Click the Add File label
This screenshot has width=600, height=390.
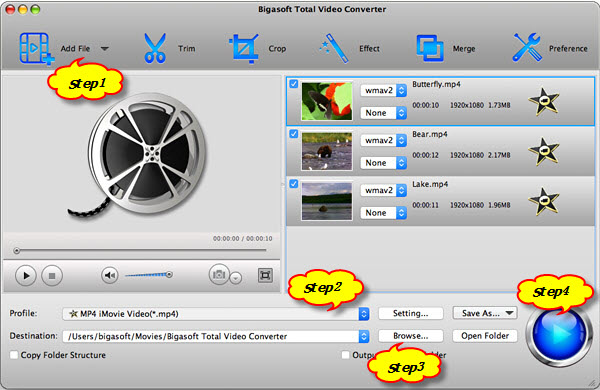click(x=75, y=49)
